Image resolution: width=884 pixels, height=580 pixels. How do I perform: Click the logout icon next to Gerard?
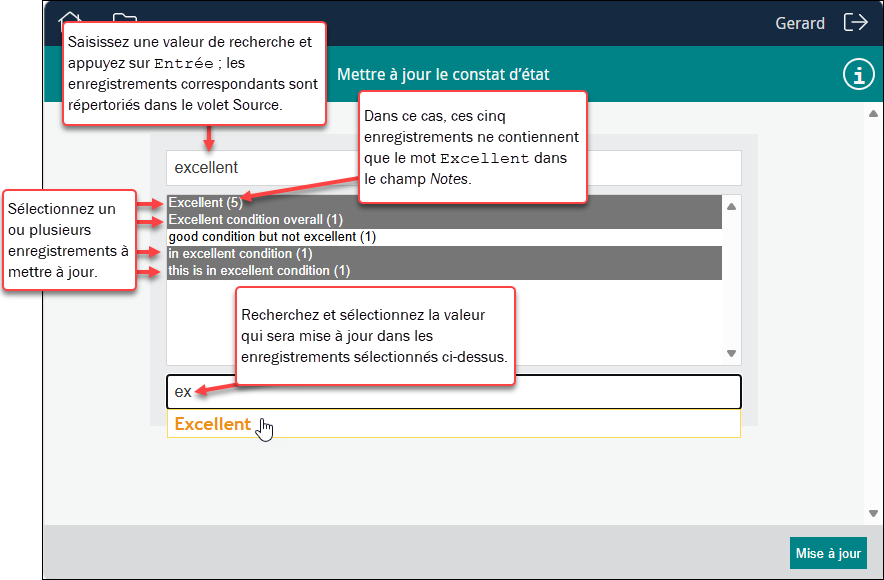pos(855,23)
